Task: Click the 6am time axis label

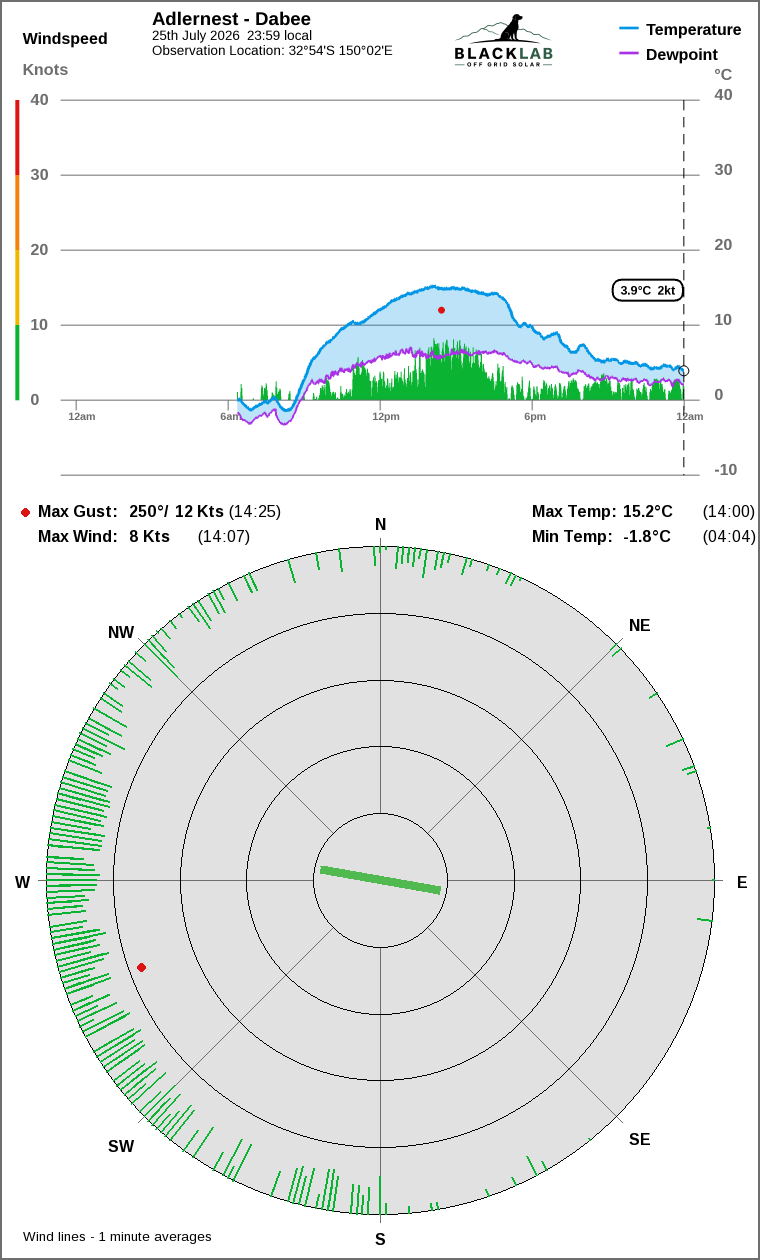Action: click(x=231, y=416)
